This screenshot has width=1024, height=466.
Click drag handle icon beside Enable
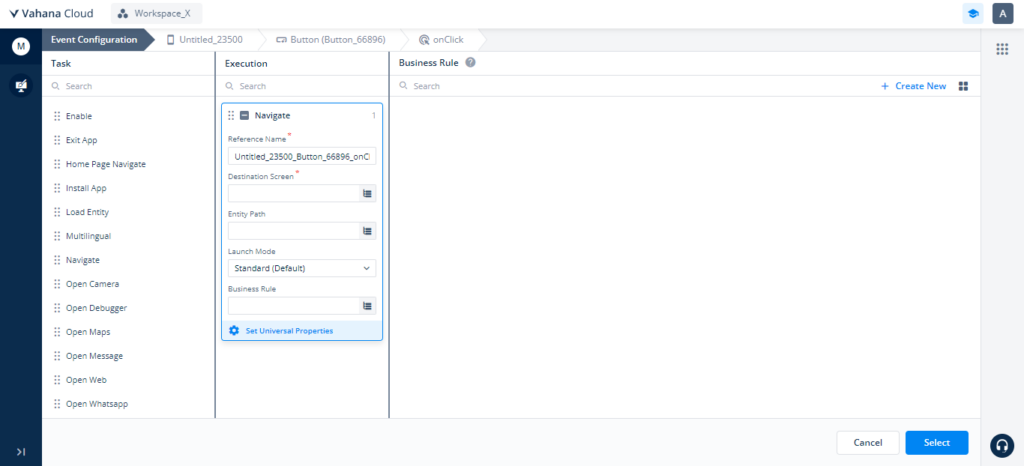point(57,116)
